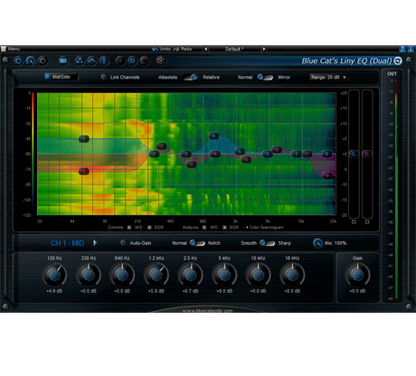The width and height of the screenshot is (416, 376).
Task: Open the www.bluecataudio.com link
Action: (207, 311)
